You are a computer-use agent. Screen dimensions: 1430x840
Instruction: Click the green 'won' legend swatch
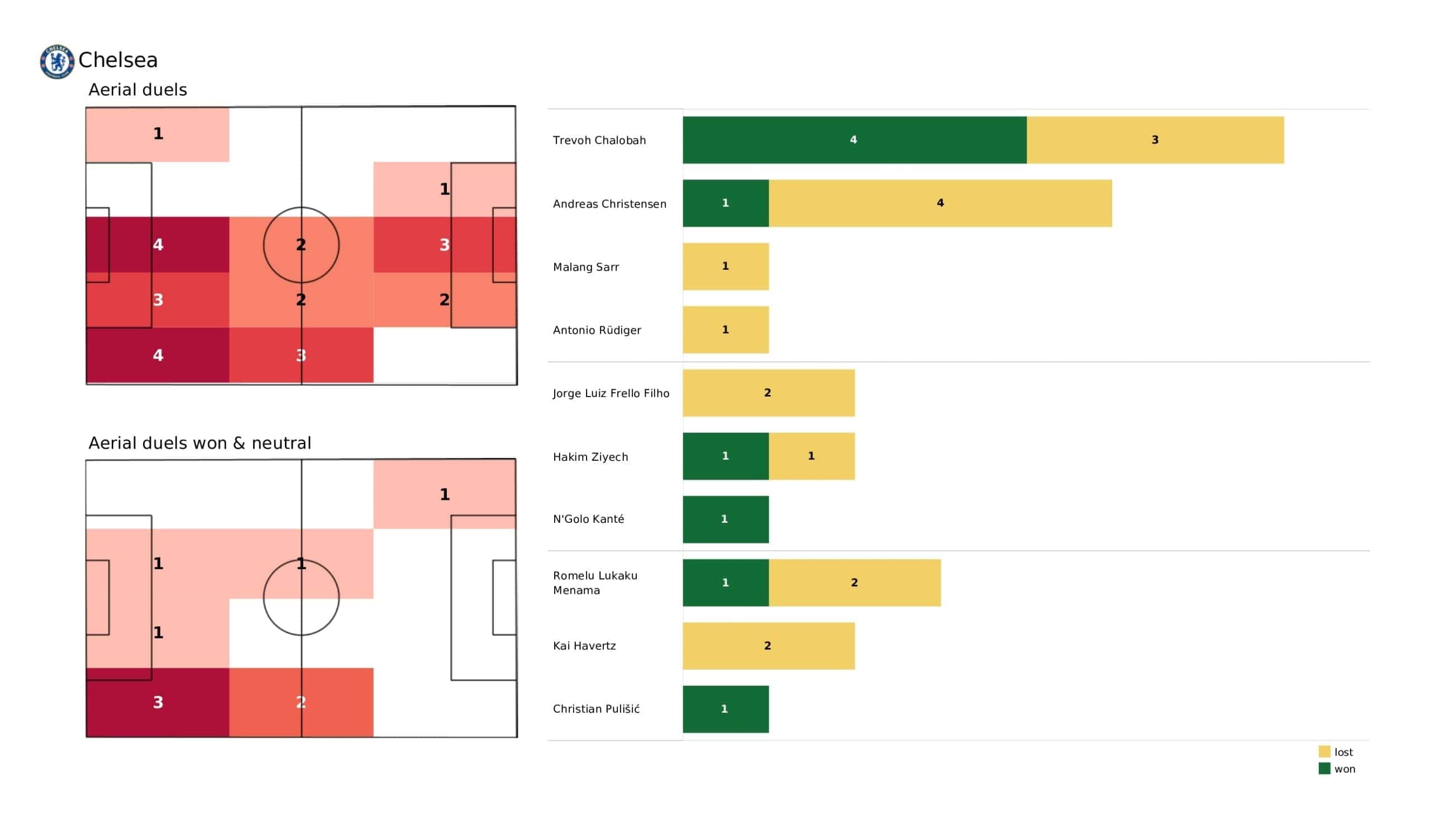(x=1324, y=769)
